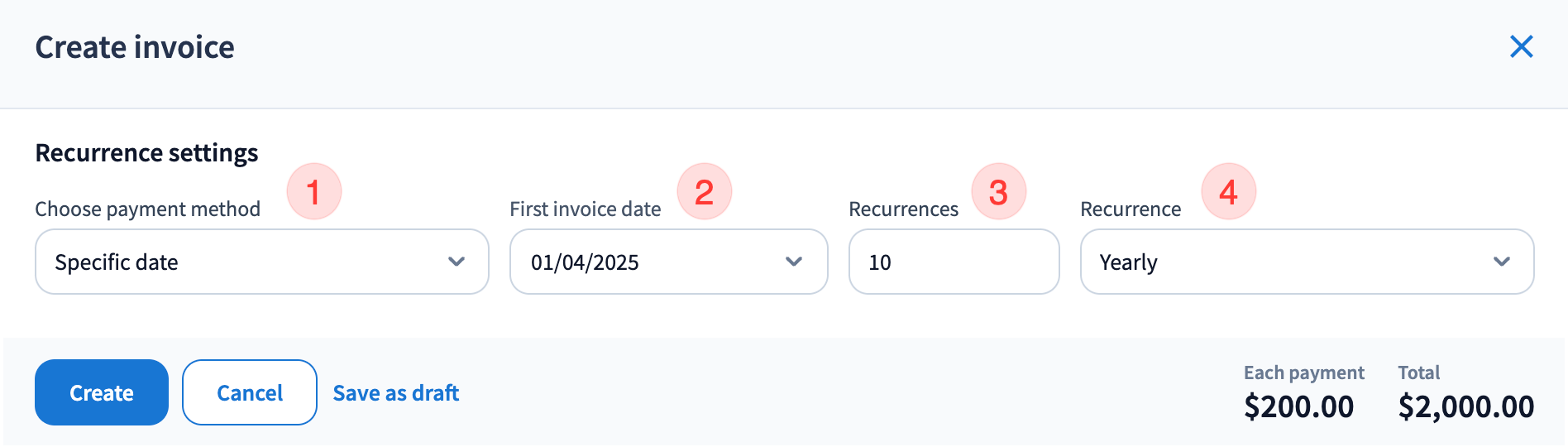Click the 'Save as draft' link

tap(395, 393)
